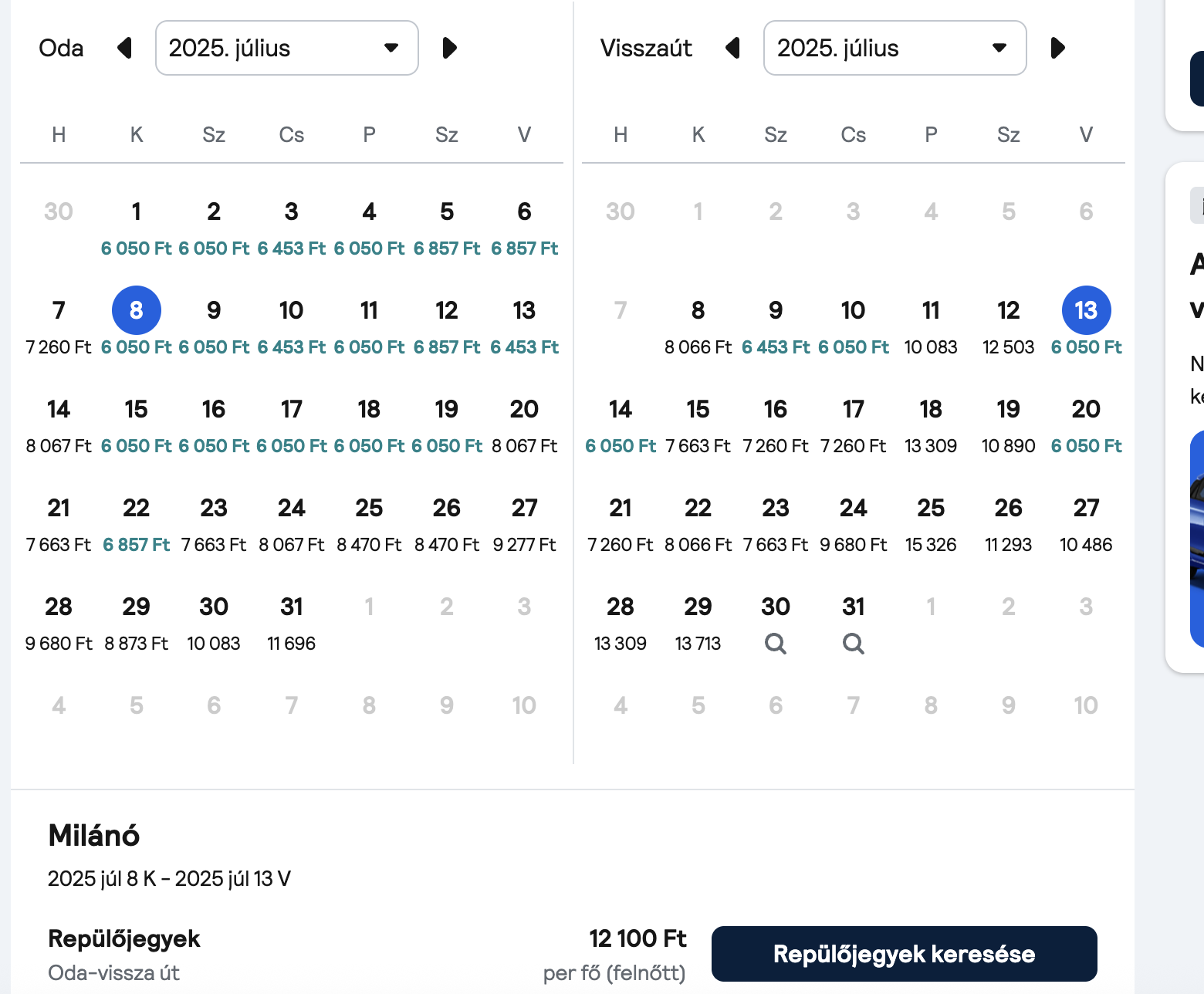Choose July 22 departure at 6 857 Ft
Screen dimensions: 1204x994
click(x=137, y=524)
